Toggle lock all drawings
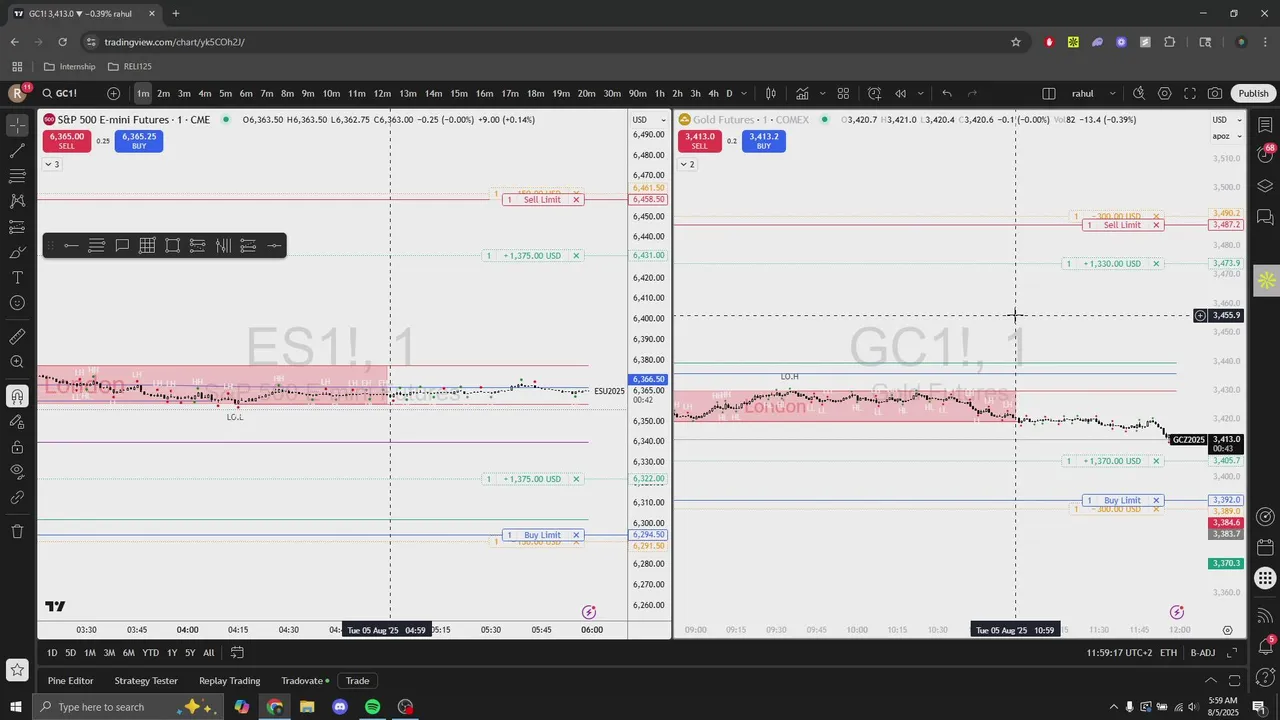The height and width of the screenshot is (720, 1280). [17, 446]
